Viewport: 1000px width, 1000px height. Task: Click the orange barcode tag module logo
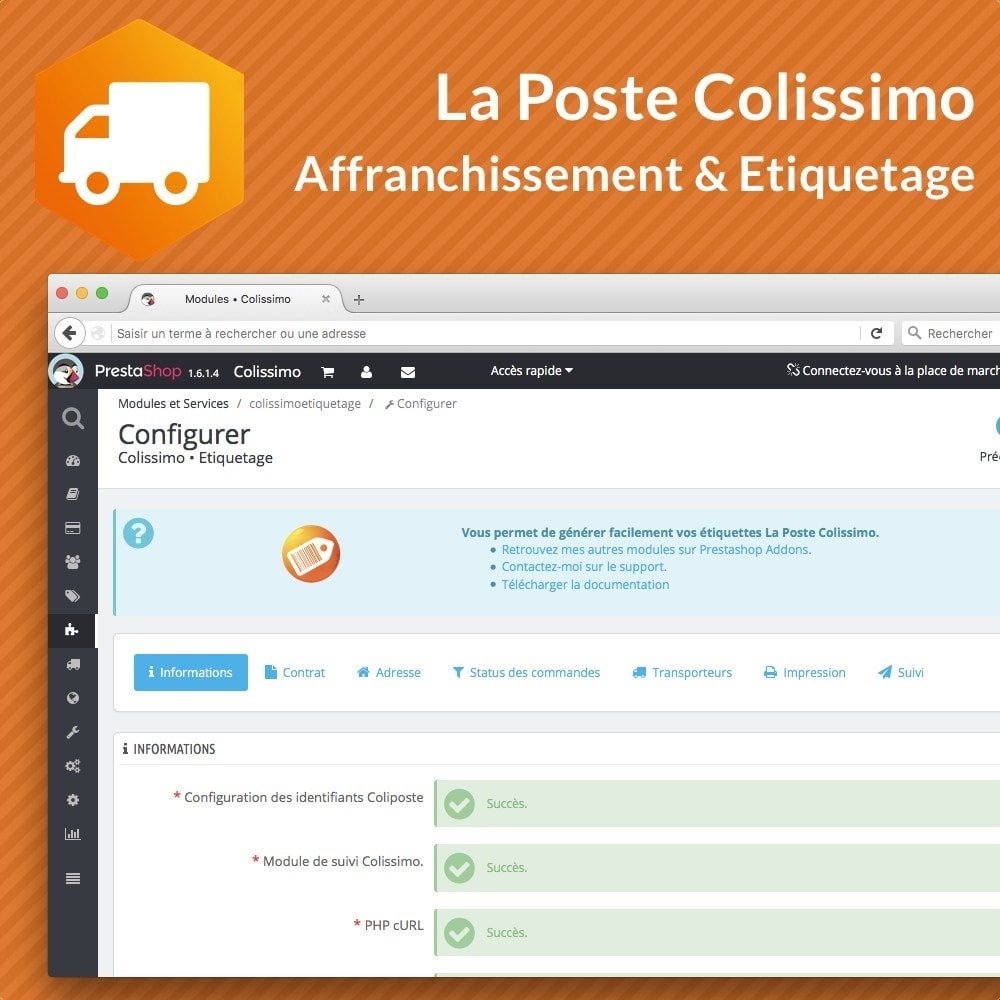311,554
